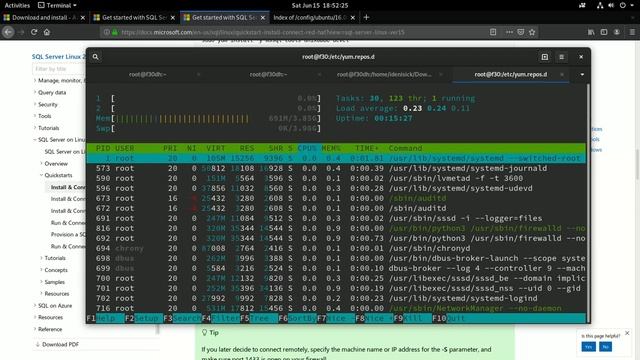Close 'Index of /config/ubuntu' browser tab
This screenshot has width=640, height=360.
click(353, 18)
